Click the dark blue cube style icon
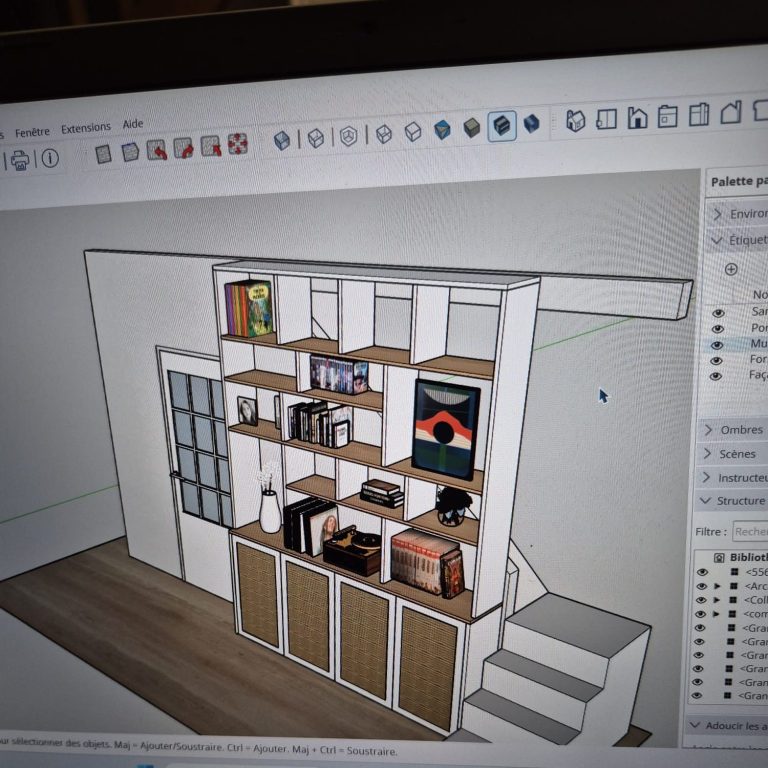This screenshot has height=768, width=768. pyautogui.click(x=531, y=123)
